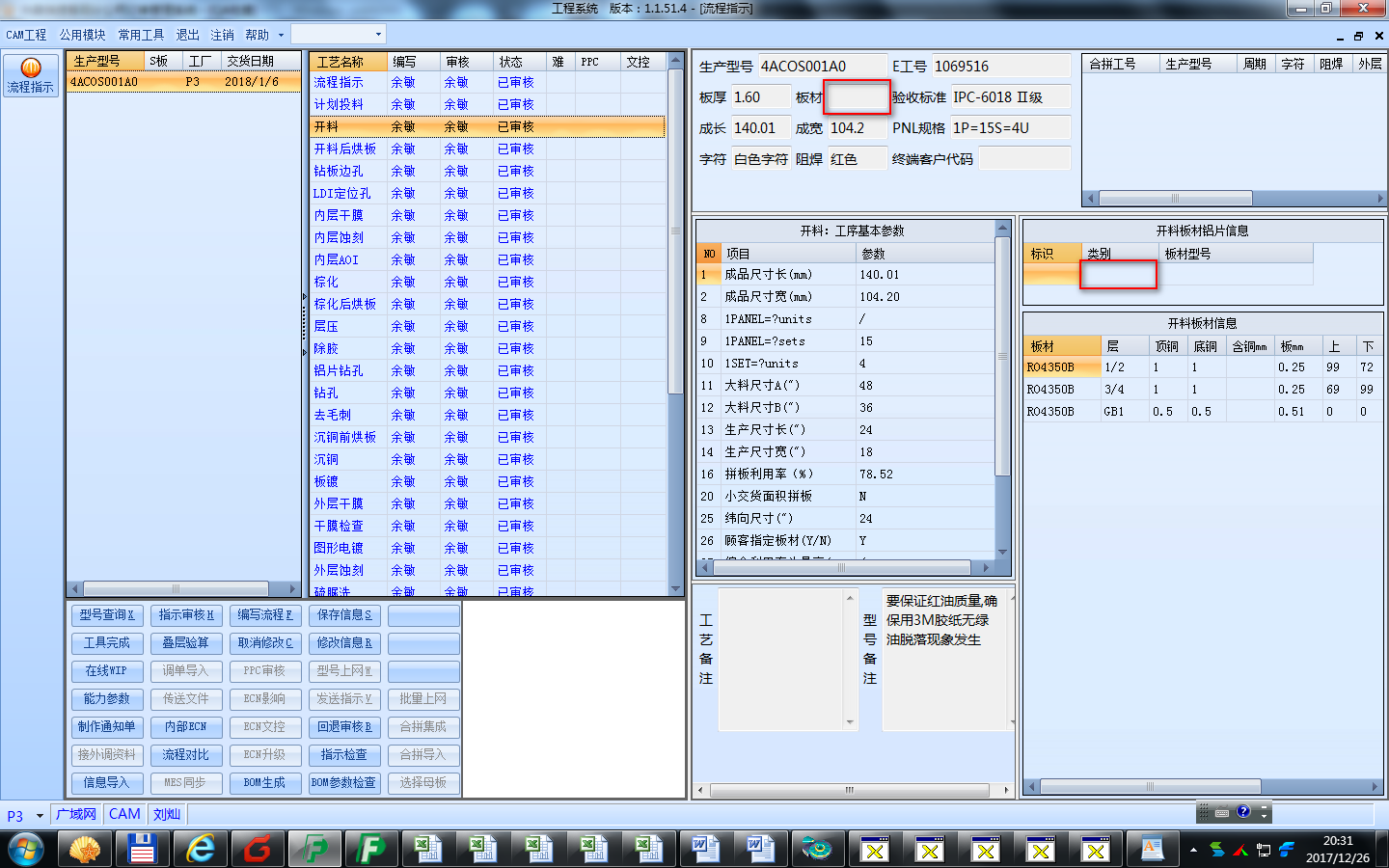Click the 内部ECN button
The height and width of the screenshot is (868, 1389).
coord(186,726)
